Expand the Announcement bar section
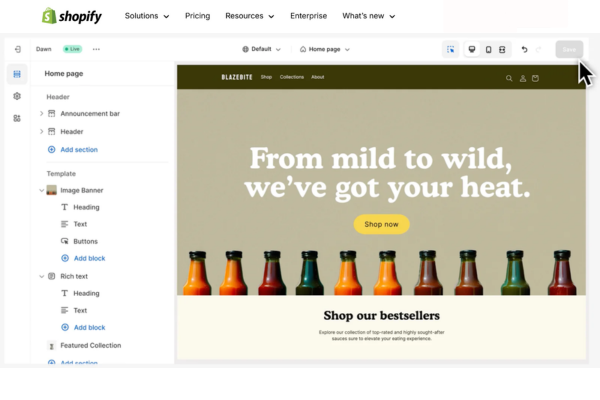Screen dimensions: 600x400 (x=41, y=114)
